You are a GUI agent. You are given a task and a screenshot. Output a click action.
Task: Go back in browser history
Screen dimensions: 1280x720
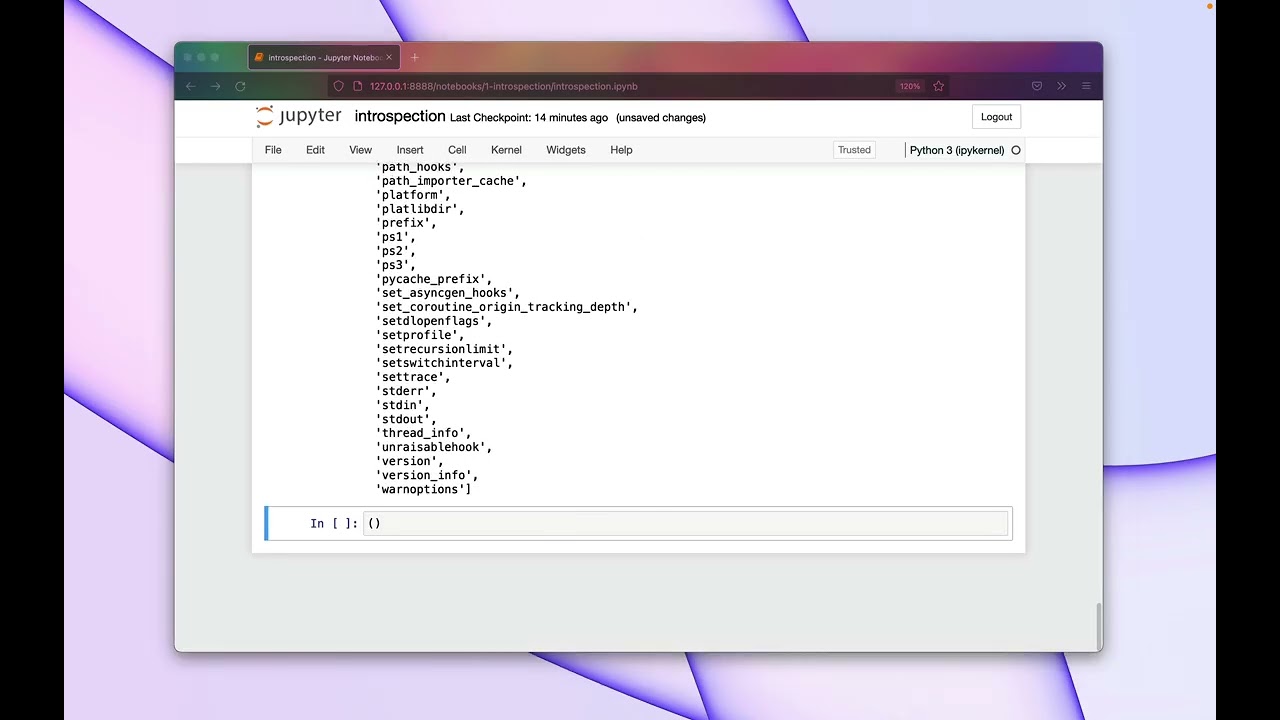[x=191, y=86]
